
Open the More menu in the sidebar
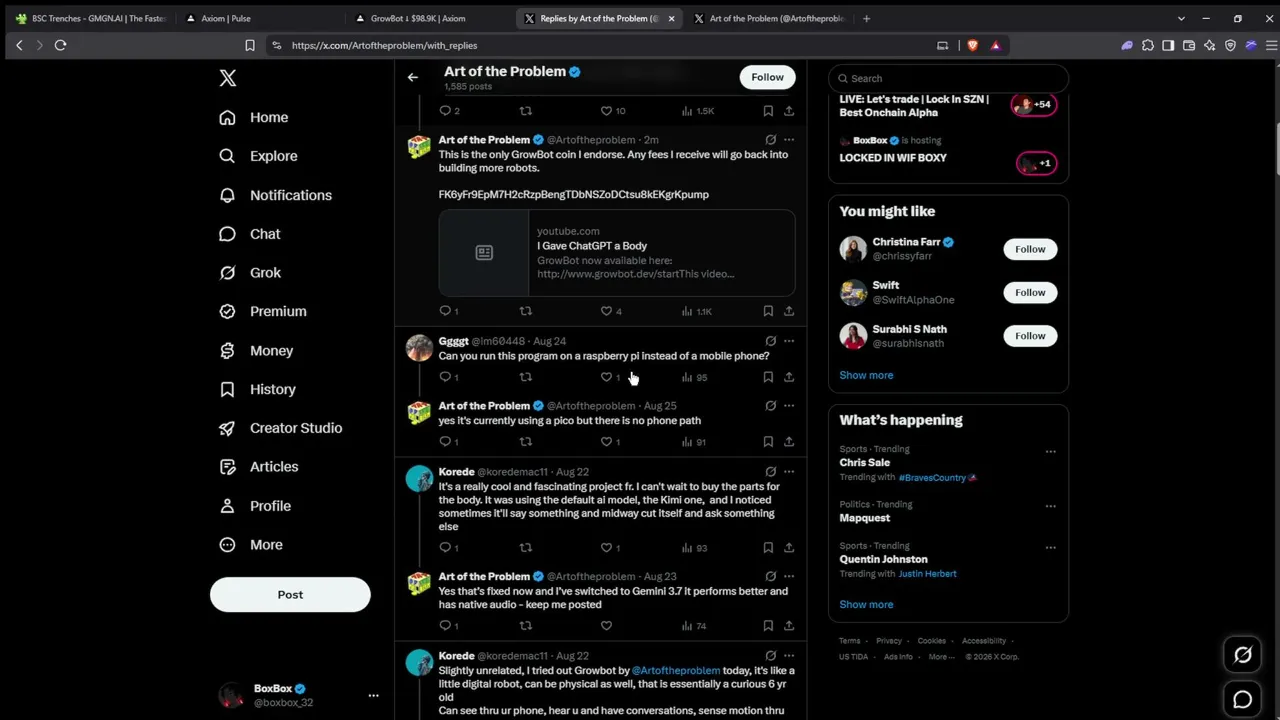click(251, 545)
